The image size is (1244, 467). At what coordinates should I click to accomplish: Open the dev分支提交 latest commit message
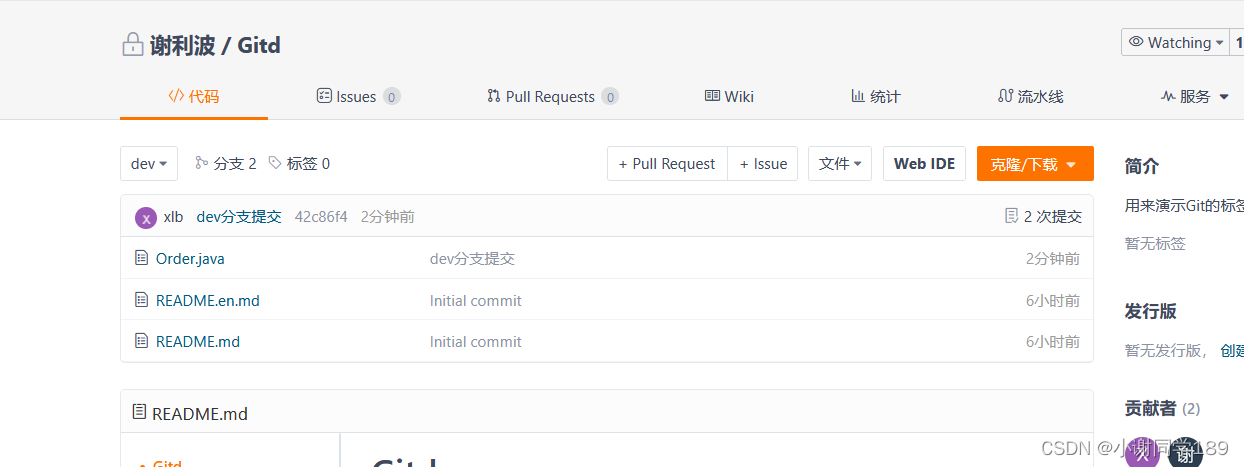coord(239,217)
